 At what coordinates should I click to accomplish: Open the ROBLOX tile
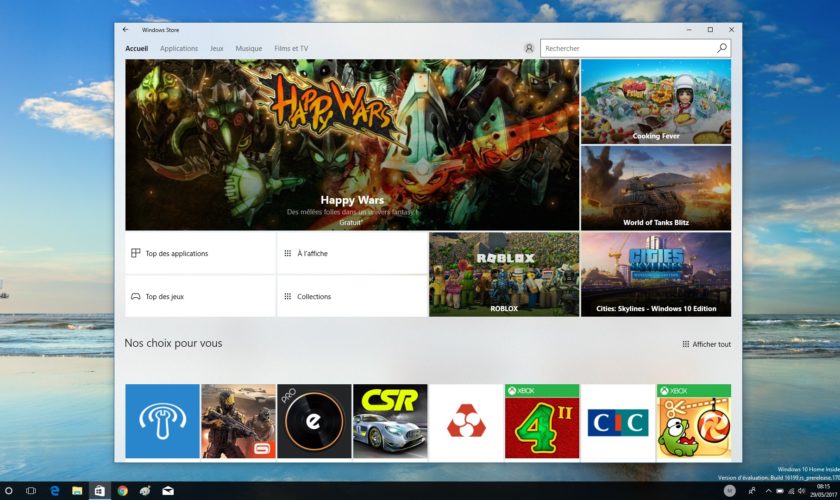click(x=504, y=274)
